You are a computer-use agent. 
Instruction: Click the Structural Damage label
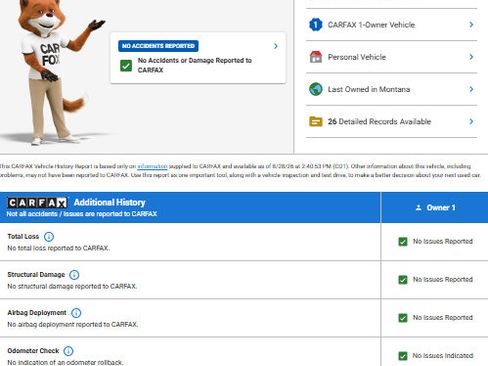[36, 274]
